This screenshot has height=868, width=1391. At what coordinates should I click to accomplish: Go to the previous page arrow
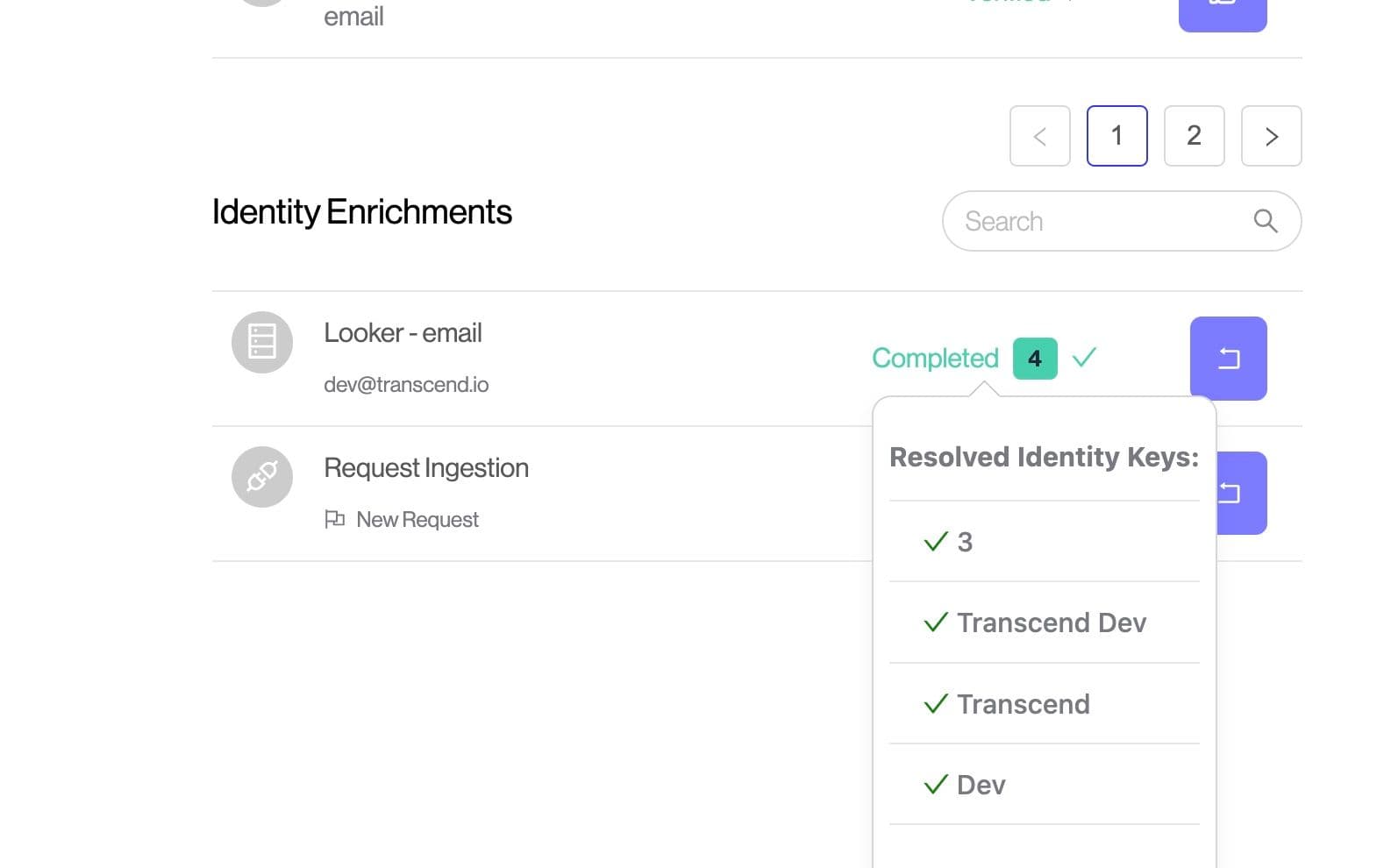click(1039, 136)
